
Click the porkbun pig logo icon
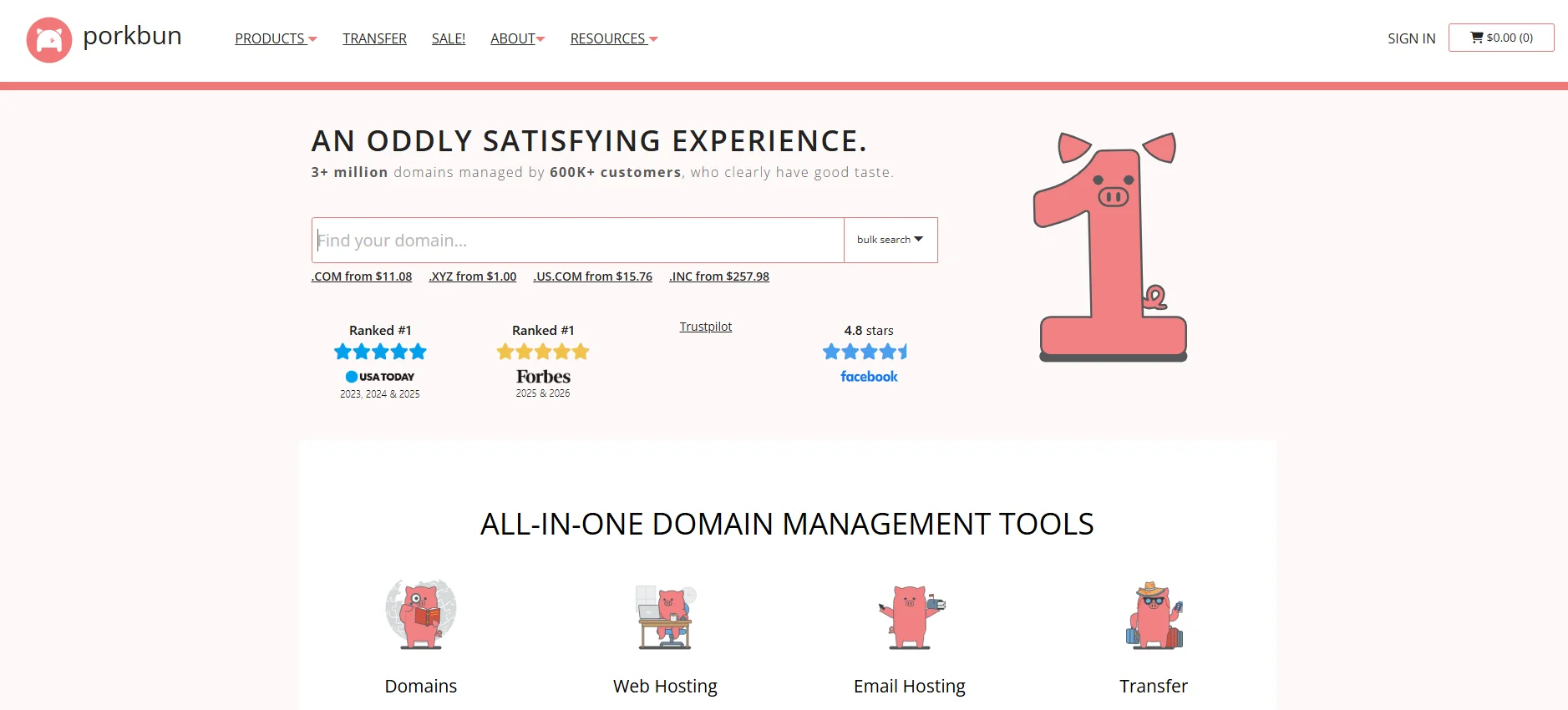tap(49, 40)
